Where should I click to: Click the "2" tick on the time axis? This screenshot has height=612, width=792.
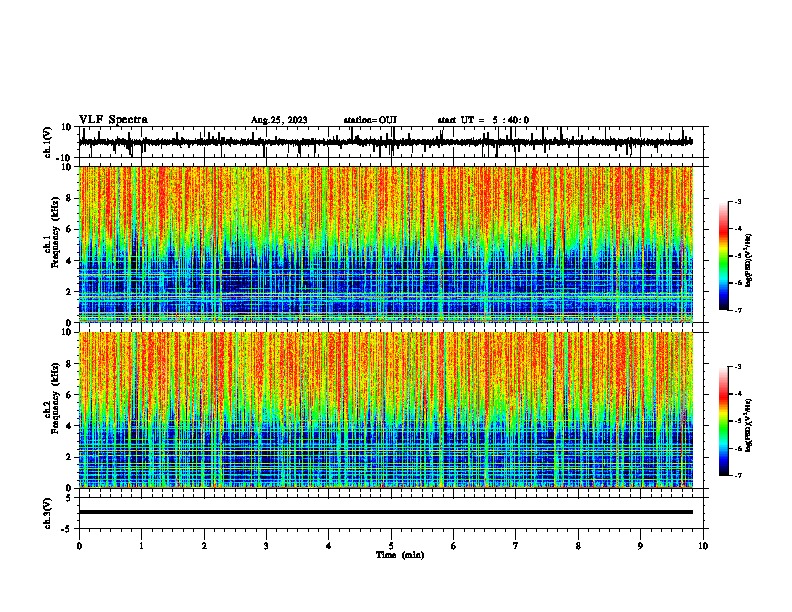pos(204,546)
